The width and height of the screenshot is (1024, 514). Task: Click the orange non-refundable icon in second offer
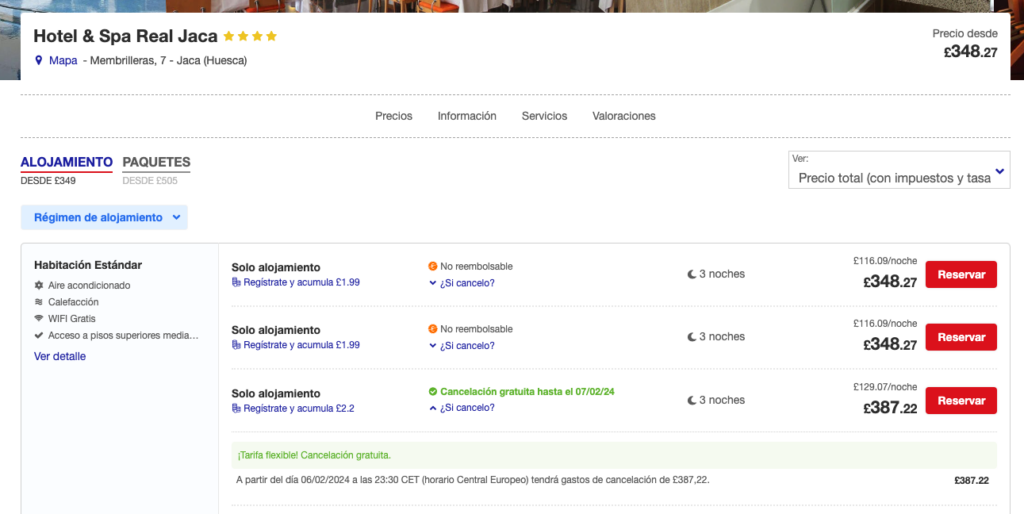(x=432, y=329)
